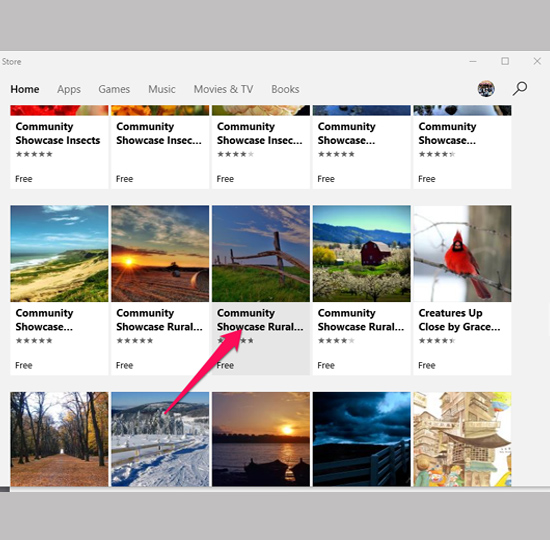This screenshot has height=540, width=550.
Task: Open the wooden fence meadow thumbnail
Action: 261,254
